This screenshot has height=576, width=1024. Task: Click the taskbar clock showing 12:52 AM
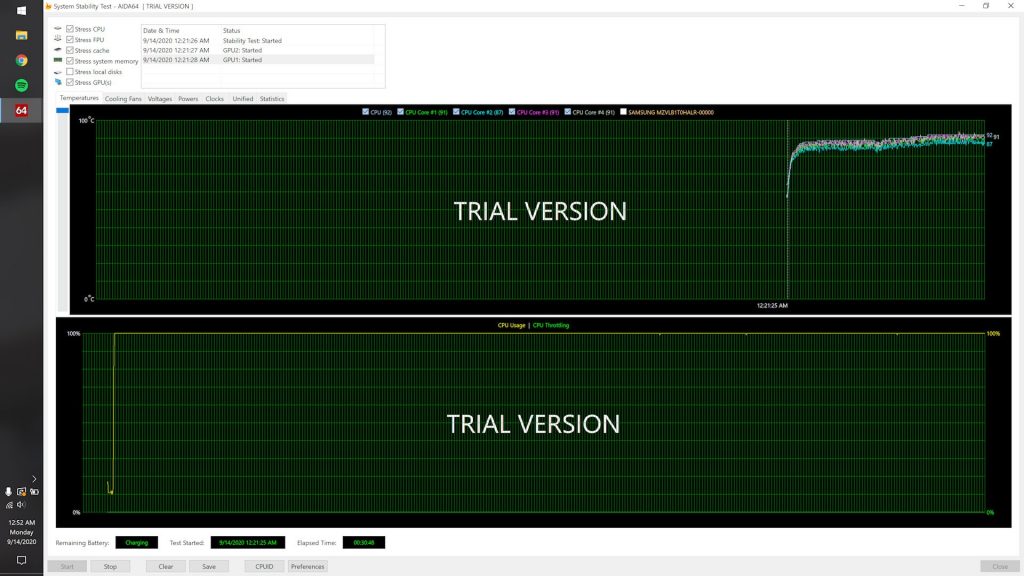pyautogui.click(x=22, y=532)
